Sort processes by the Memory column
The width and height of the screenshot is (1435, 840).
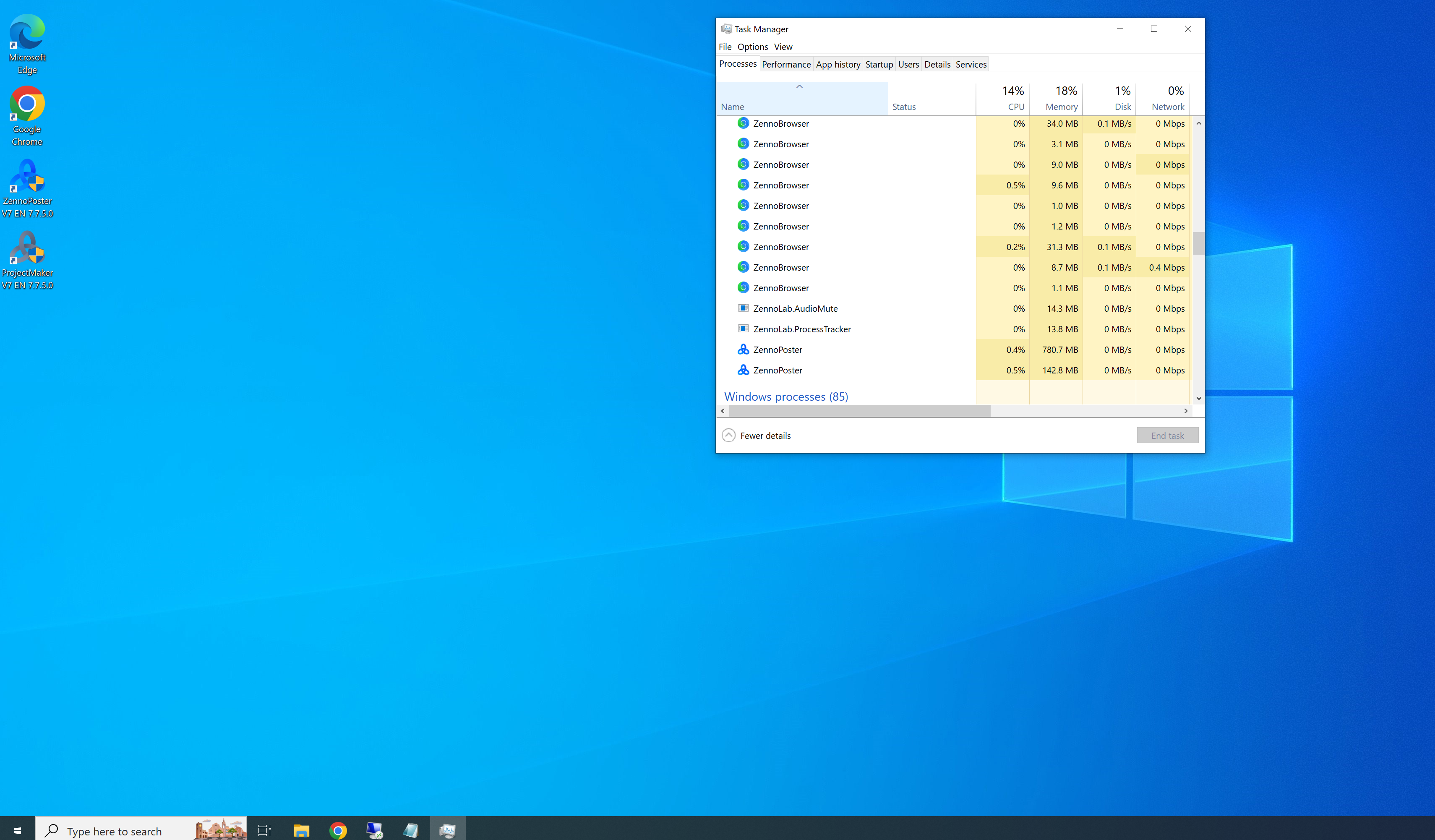coord(1056,99)
